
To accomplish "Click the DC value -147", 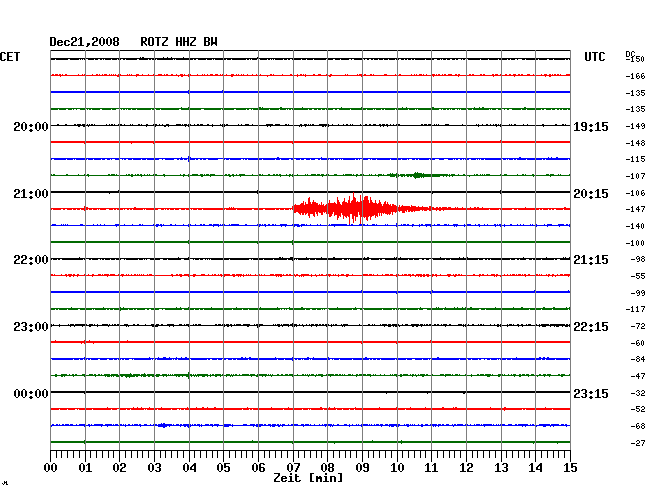I will [635, 209].
